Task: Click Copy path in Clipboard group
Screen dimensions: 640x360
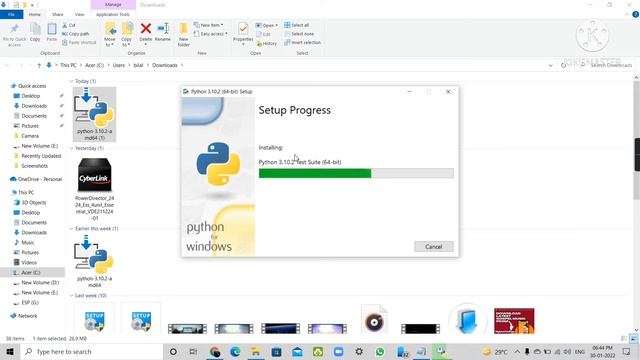Action: 76,34
